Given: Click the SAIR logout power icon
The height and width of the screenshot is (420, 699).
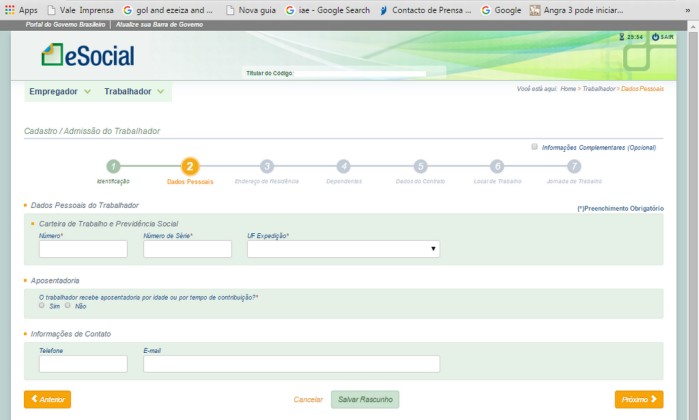Looking at the screenshot, I should (x=655, y=37).
